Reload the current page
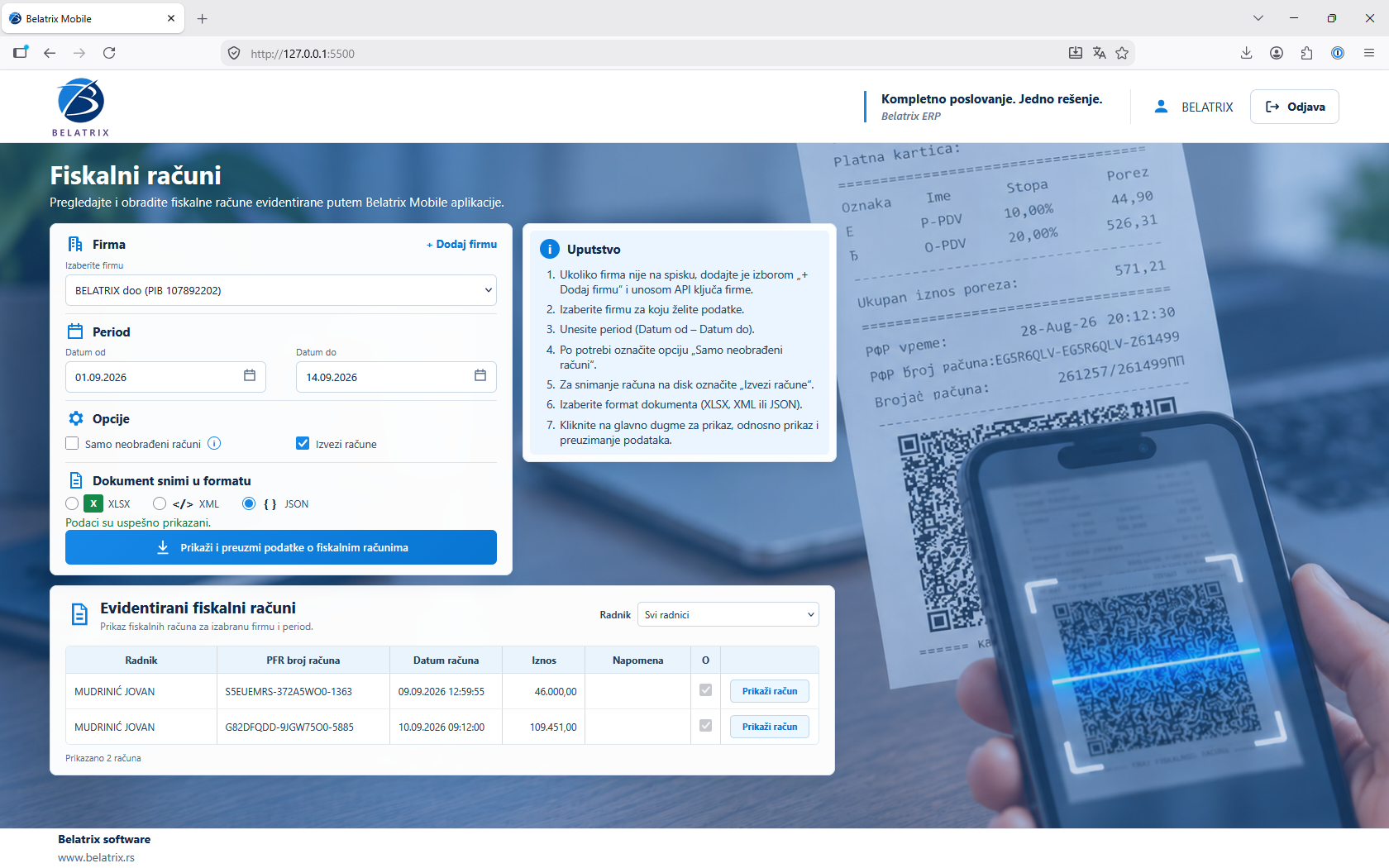The image size is (1389, 868). [109, 53]
